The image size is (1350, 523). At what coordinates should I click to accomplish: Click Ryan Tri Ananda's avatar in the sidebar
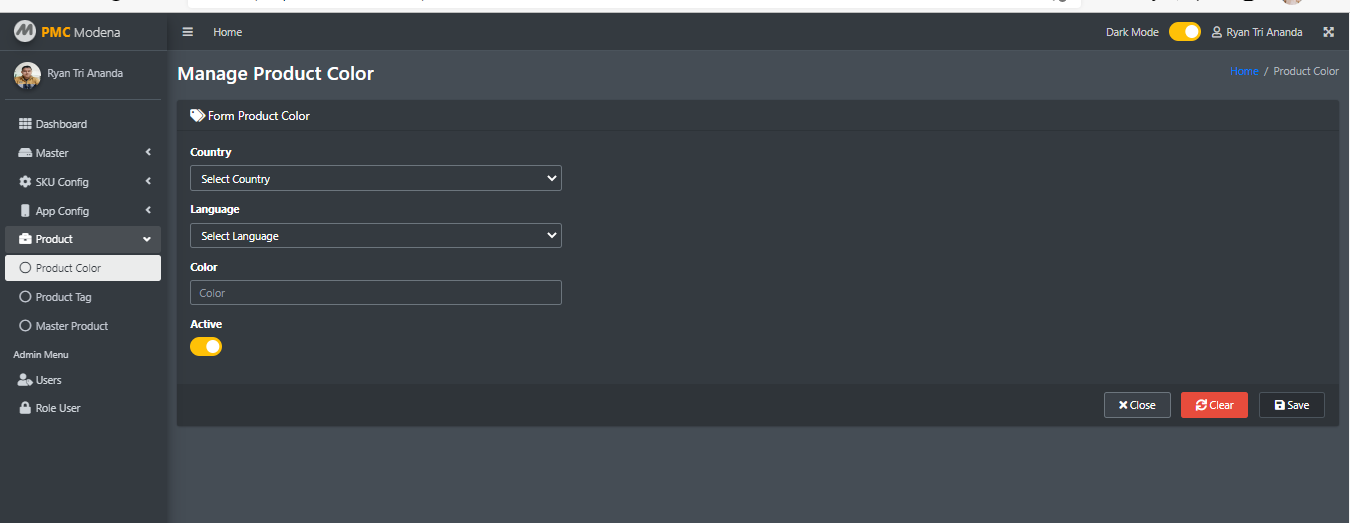(x=27, y=76)
